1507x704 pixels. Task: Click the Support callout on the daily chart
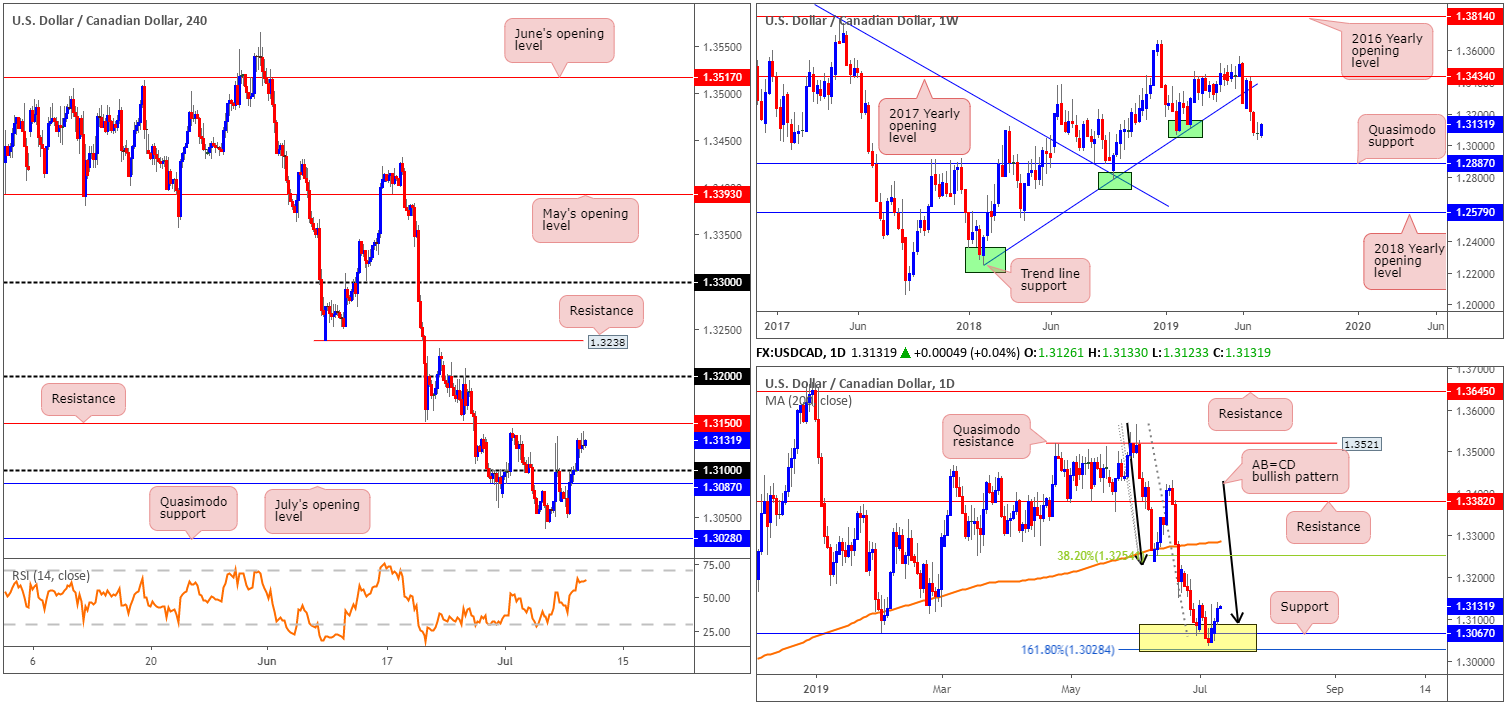[x=1305, y=607]
